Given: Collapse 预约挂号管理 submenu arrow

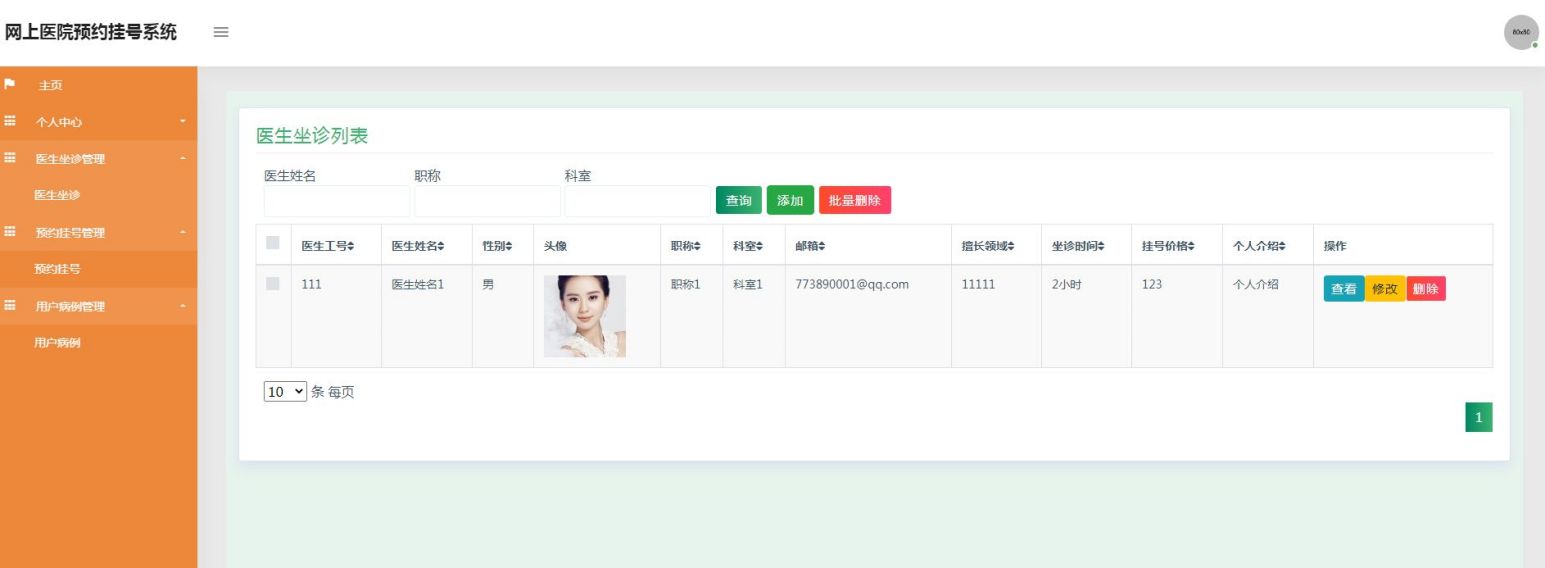Looking at the screenshot, I should coord(183,233).
